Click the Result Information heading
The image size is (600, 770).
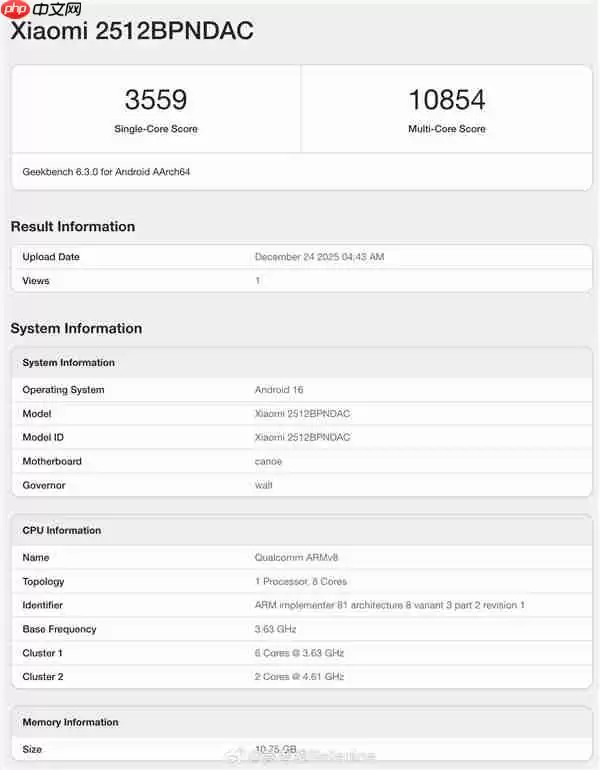pyautogui.click(x=73, y=227)
